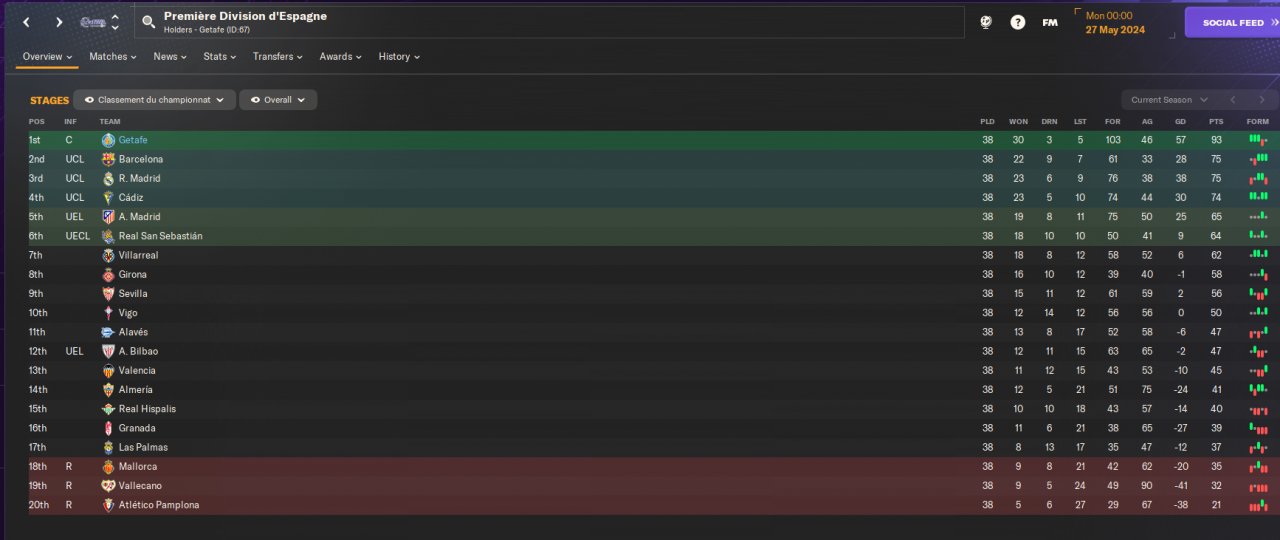Open the Transfers dropdown menu
Screen dimensions: 1280x540
[277, 57]
